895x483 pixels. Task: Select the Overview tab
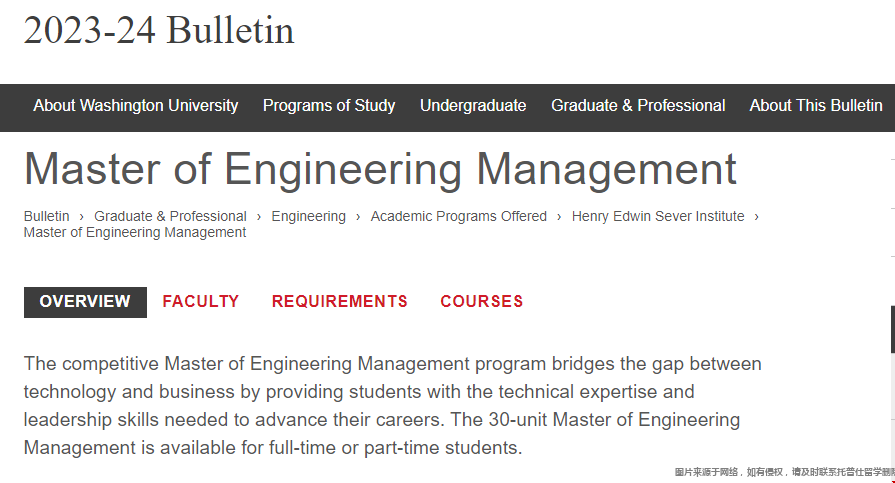coord(85,302)
